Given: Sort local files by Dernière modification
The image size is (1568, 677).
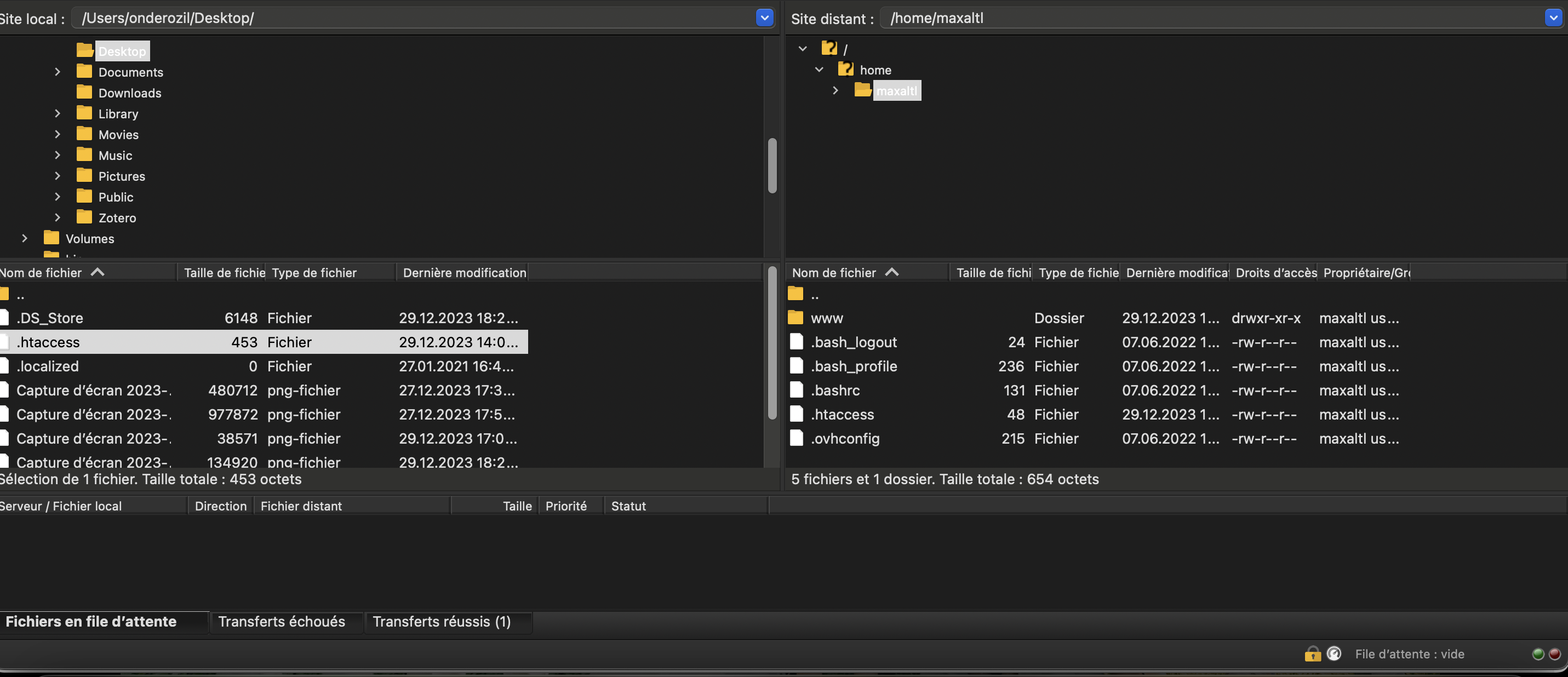Looking at the screenshot, I should coord(464,273).
